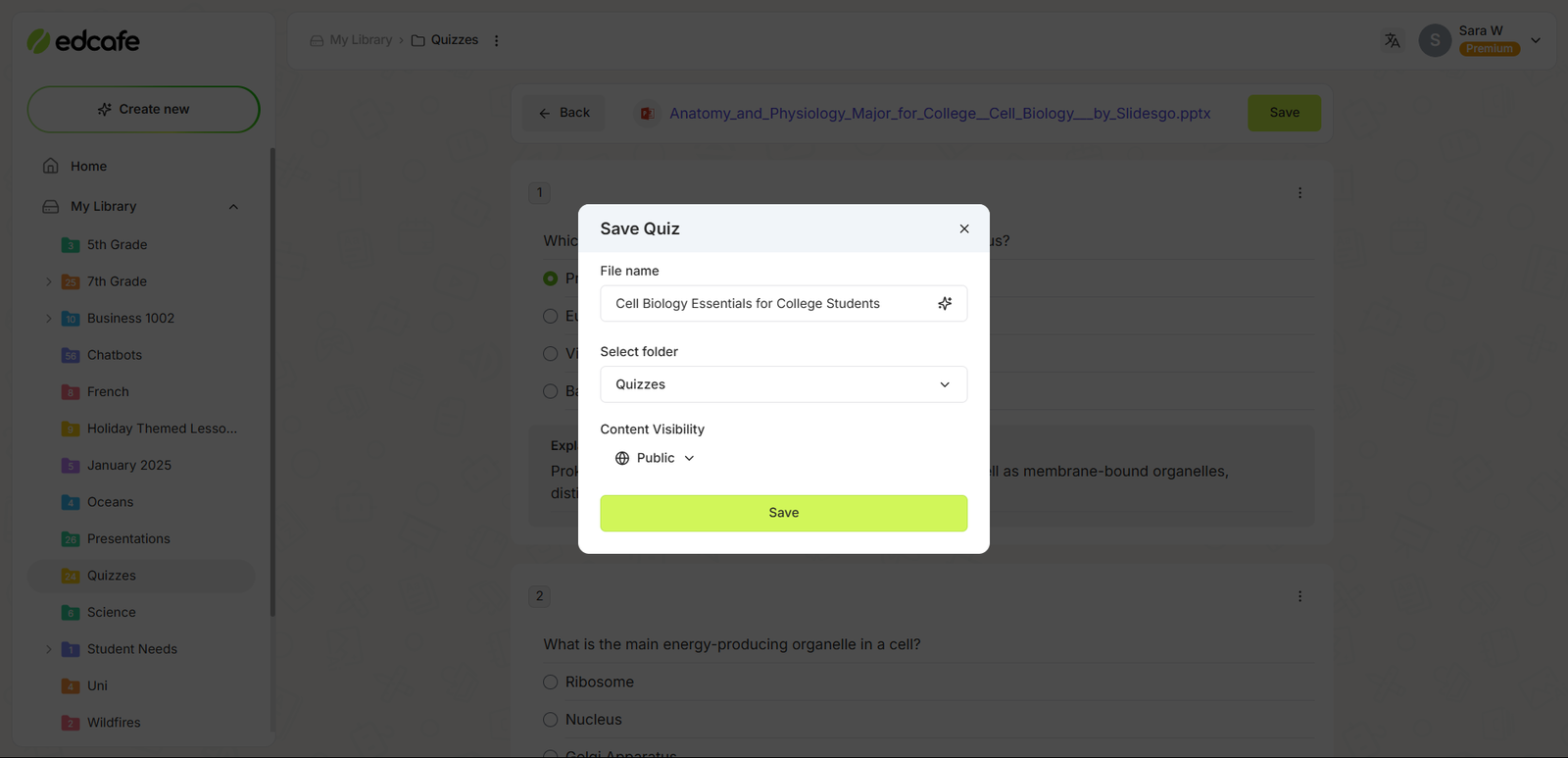
Task: Click the 7th Grade folder icon
Action: click(x=71, y=281)
